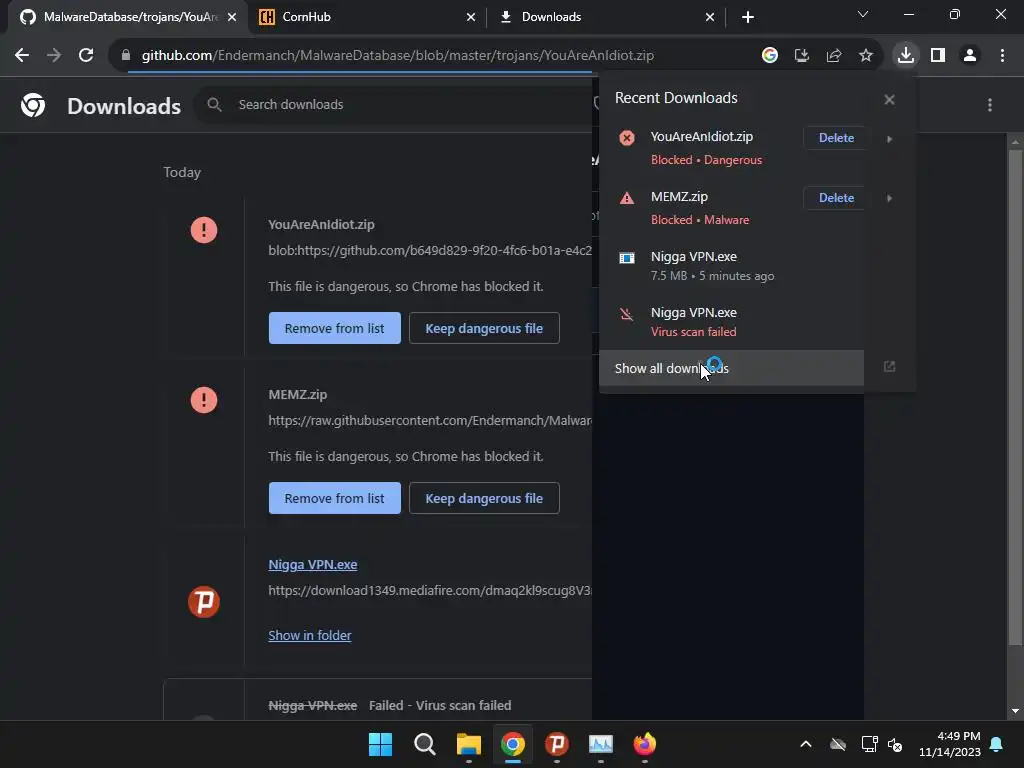The width and height of the screenshot is (1024, 768).
Task: Reload the page with the refresh icon
Action: click(86, 56)
